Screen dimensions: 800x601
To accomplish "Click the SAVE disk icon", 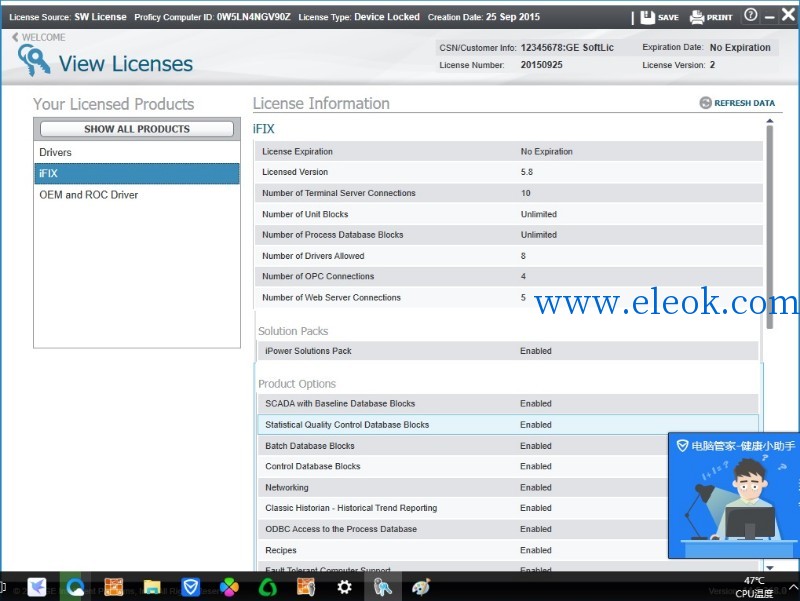I will point(647,17).
